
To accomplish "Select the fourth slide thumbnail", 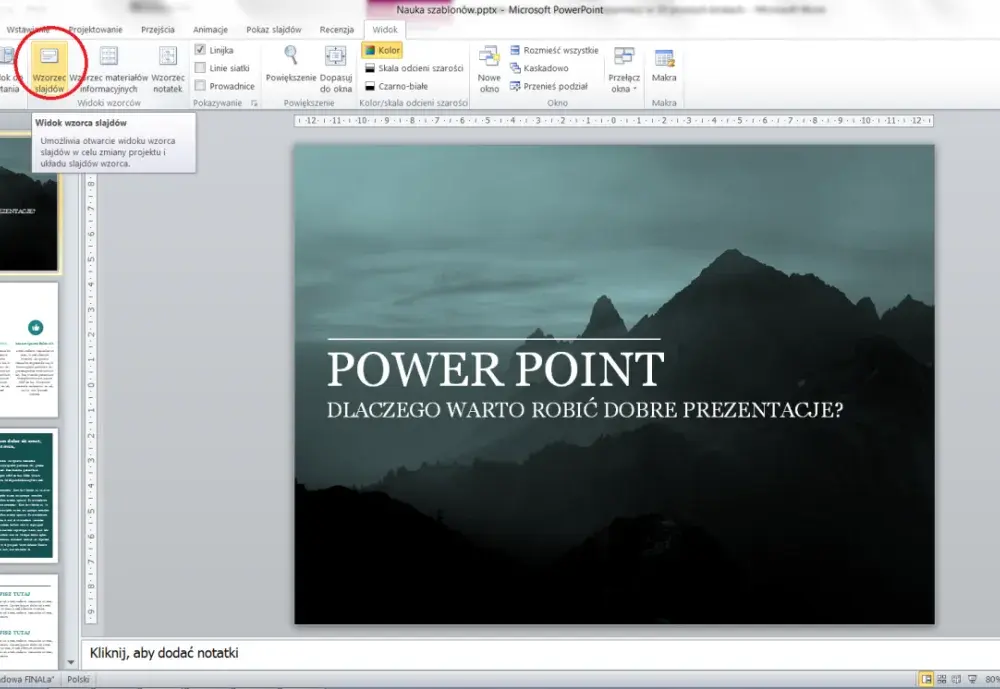I will pyautogui.click(x=28, y=622).
